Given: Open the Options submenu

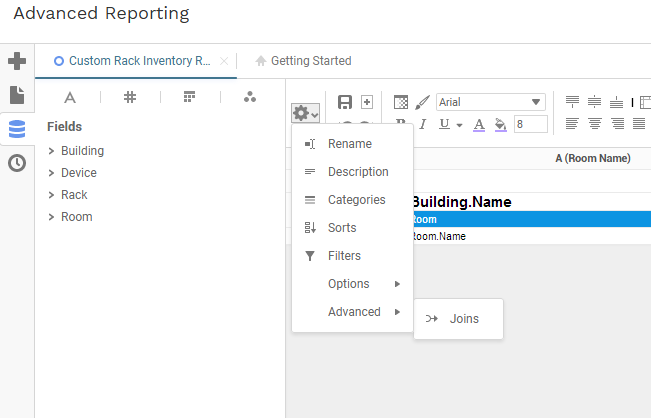Looking at the screenshot, I should [352, 284].
